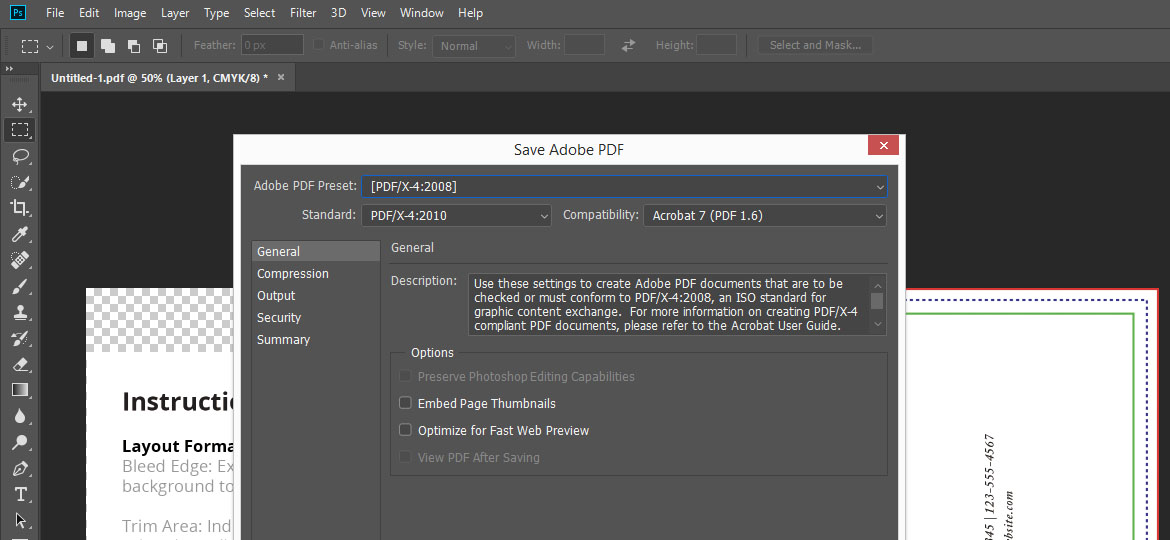Open the File menu

tap(55, 13)
